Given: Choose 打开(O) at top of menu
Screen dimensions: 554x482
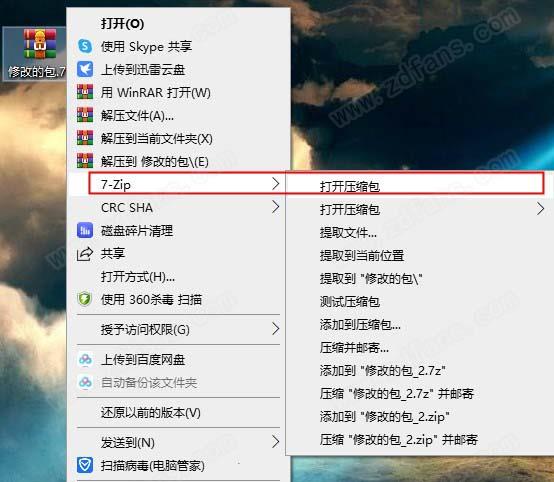Looking at the screenshot, I should 122,24.
